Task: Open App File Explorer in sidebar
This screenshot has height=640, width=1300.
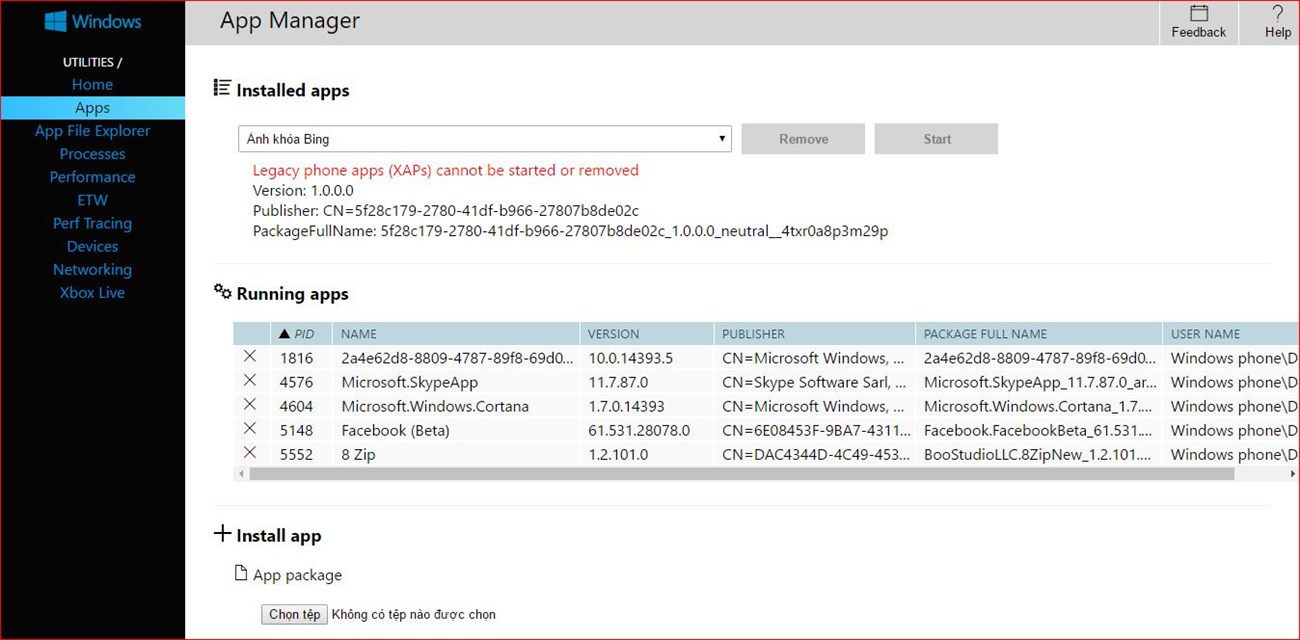Action: coord(92,131)
